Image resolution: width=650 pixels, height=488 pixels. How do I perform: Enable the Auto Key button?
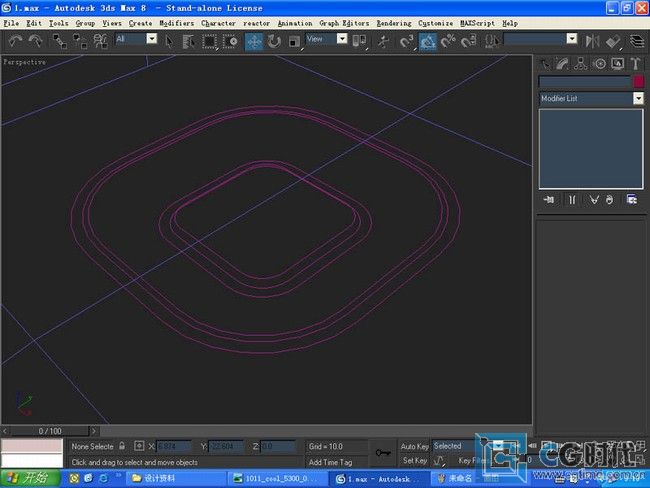(414, 446)
